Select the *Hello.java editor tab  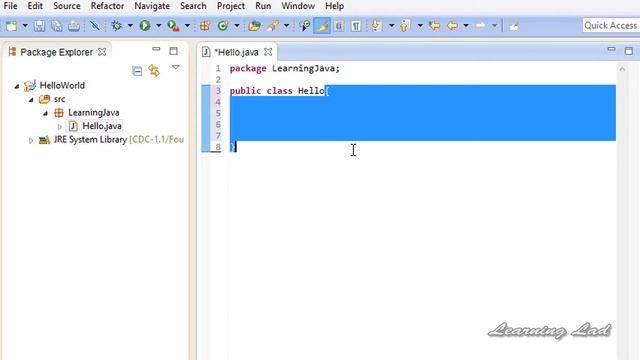236,52
